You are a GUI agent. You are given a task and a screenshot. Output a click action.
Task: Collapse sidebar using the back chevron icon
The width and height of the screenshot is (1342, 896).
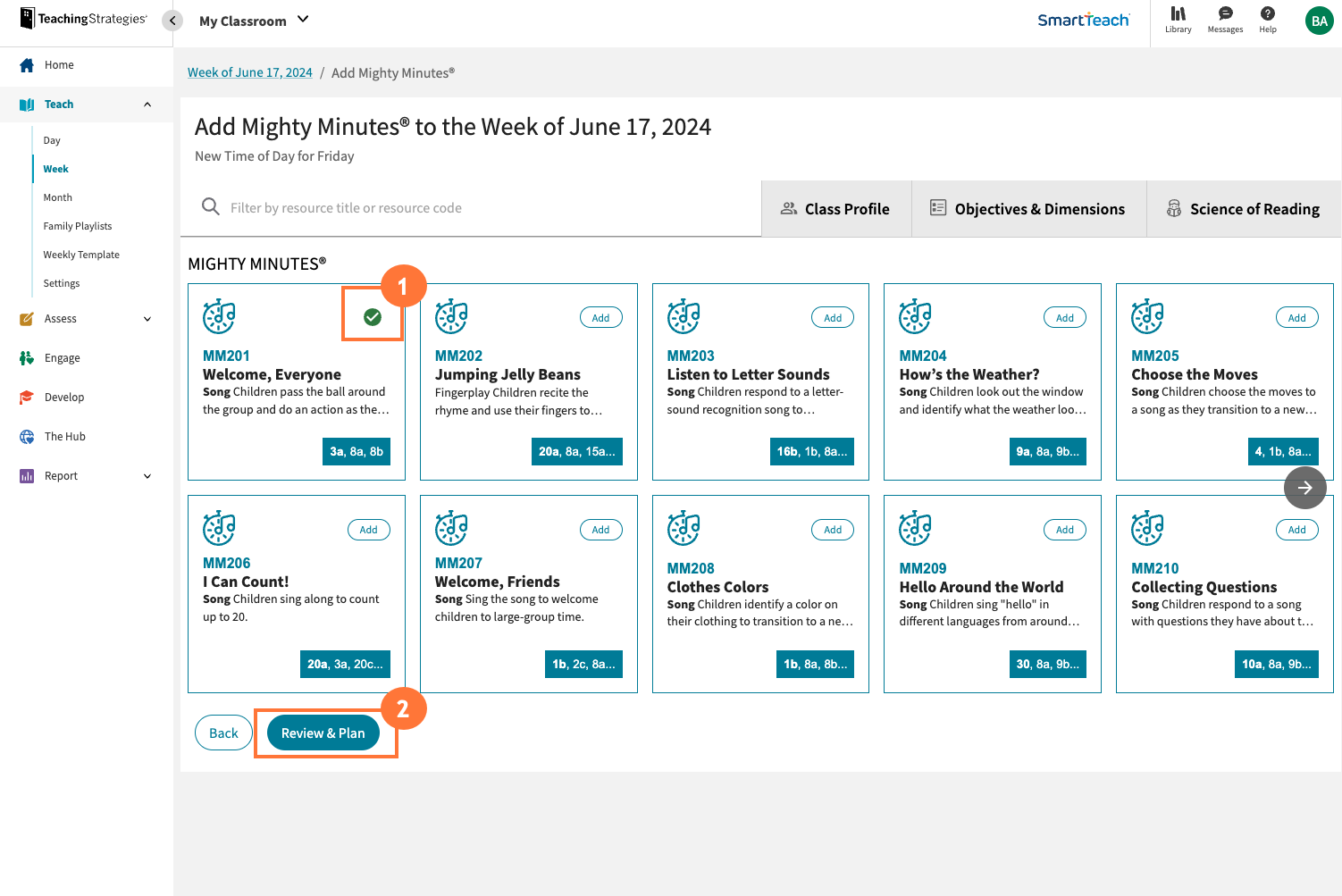tap(172, 21)
